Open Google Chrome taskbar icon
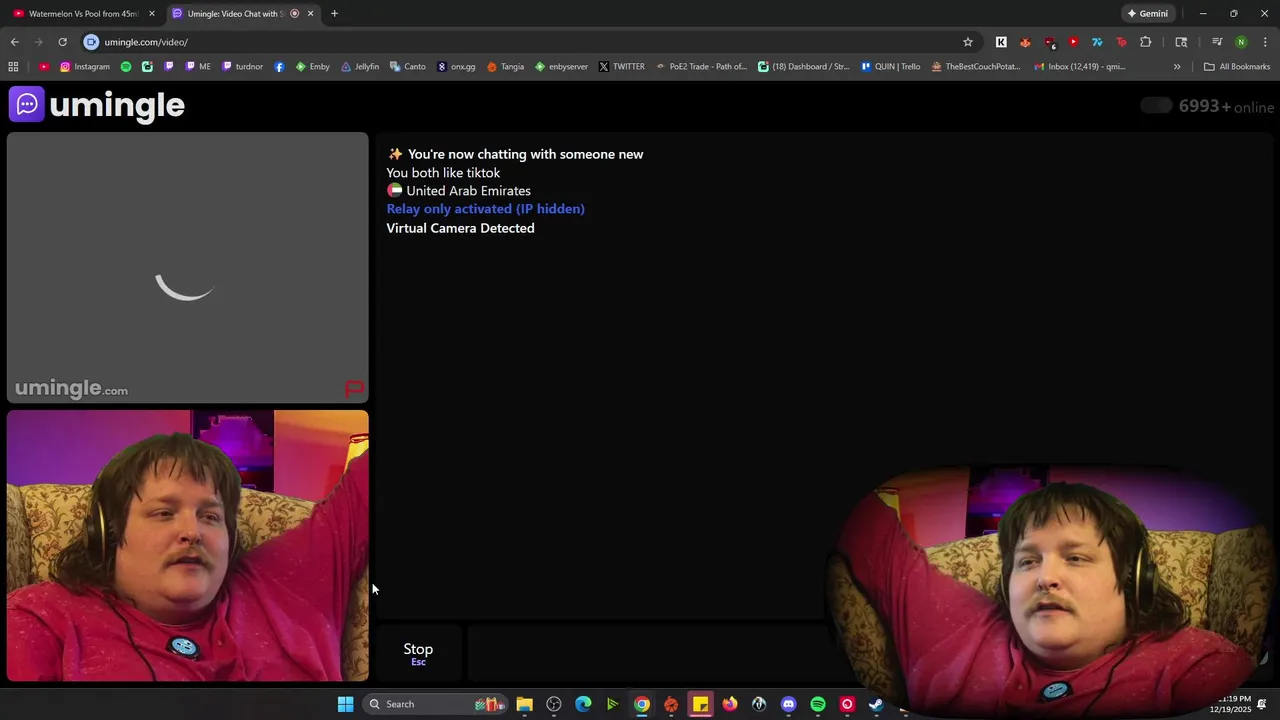 point(642,704)
